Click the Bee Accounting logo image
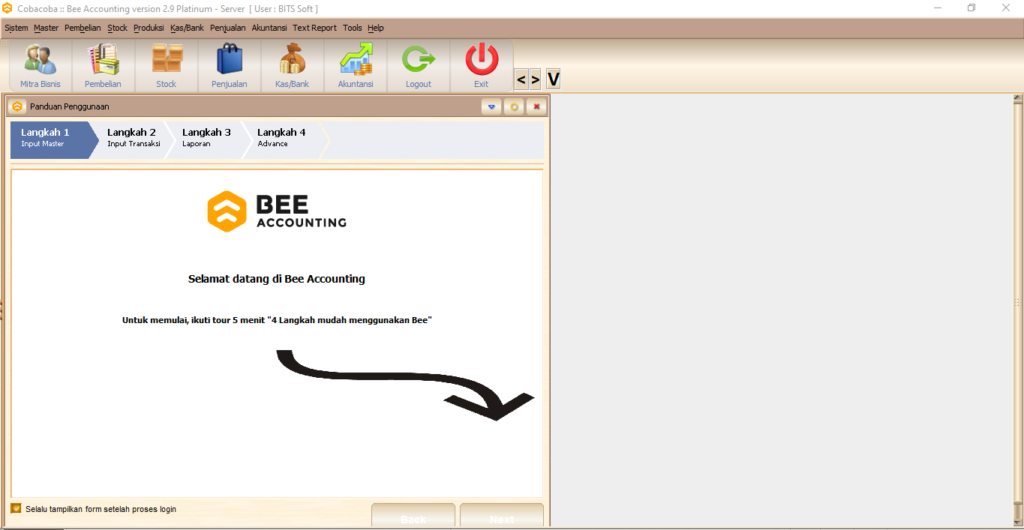The width and height of the screenshot is (1024, 530). coord(277,211)
